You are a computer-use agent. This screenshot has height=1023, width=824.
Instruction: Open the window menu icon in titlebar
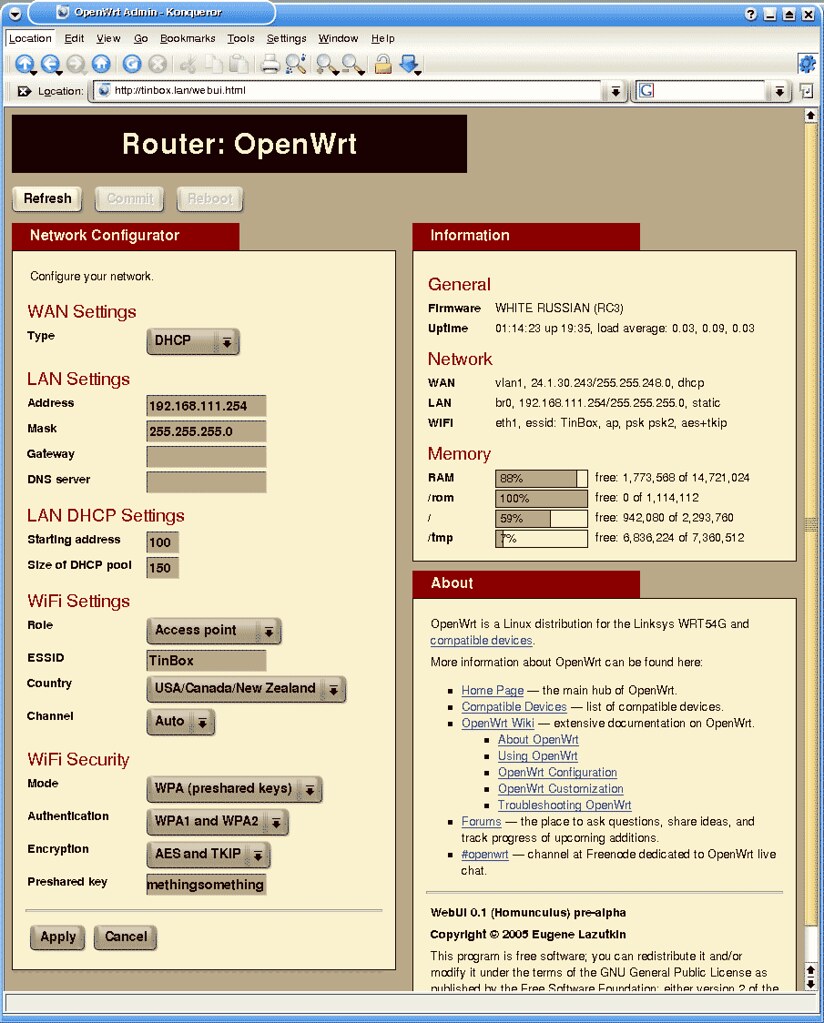(14, 13)
